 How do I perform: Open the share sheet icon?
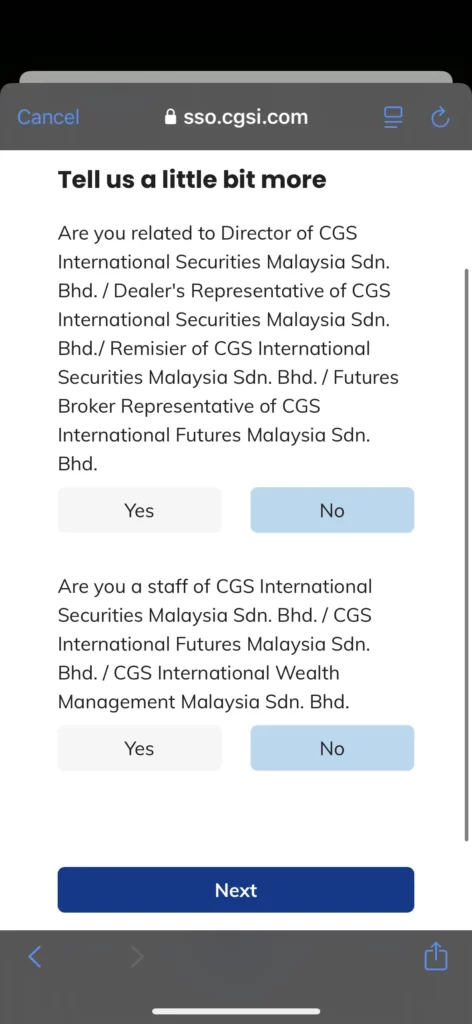click(436, 957)
